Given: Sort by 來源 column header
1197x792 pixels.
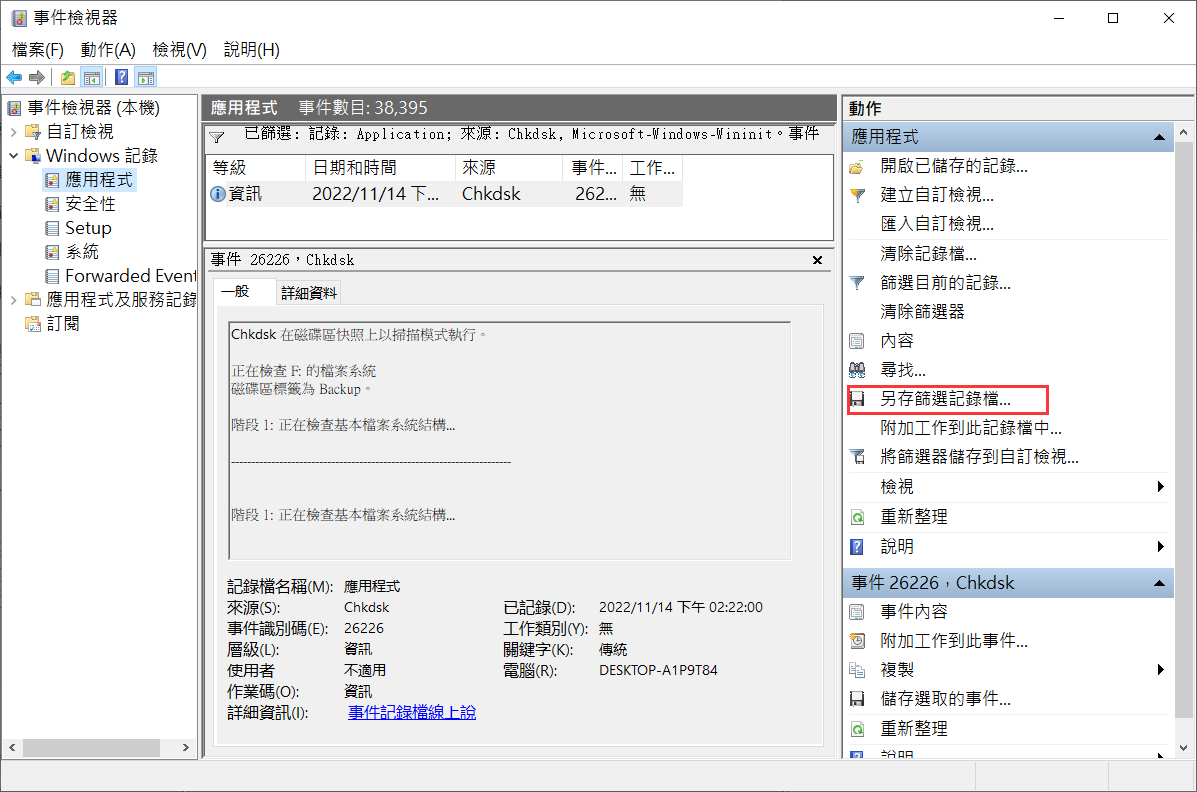Looking at the screenshot, I should (x=509, y=168).
